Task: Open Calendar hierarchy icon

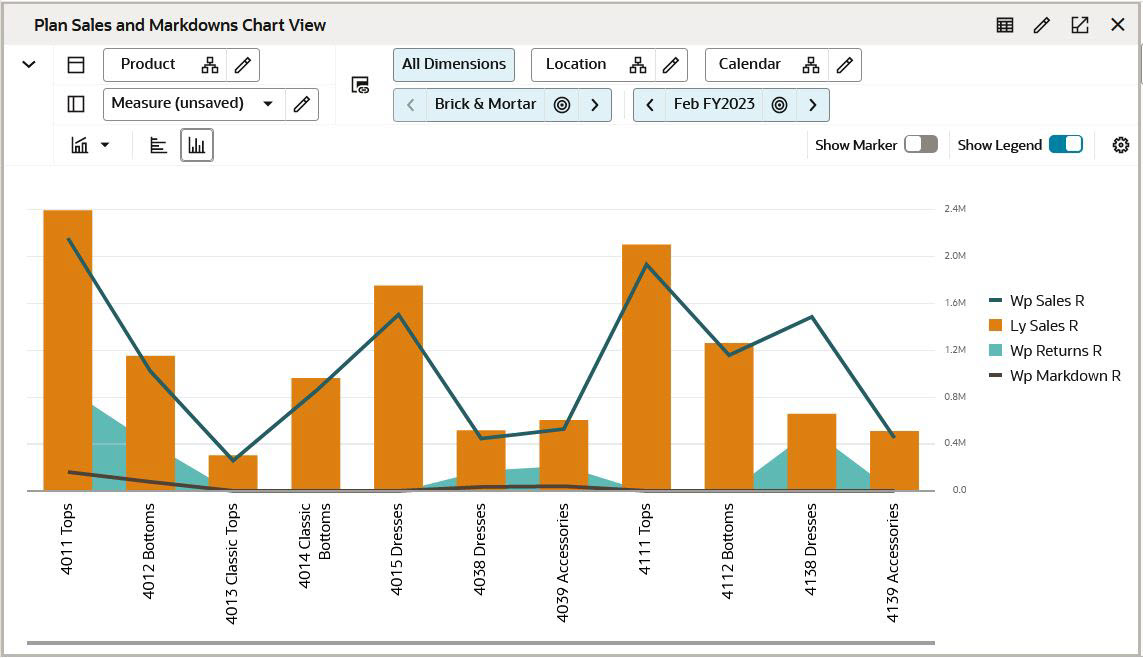Action: click(811, 65)
